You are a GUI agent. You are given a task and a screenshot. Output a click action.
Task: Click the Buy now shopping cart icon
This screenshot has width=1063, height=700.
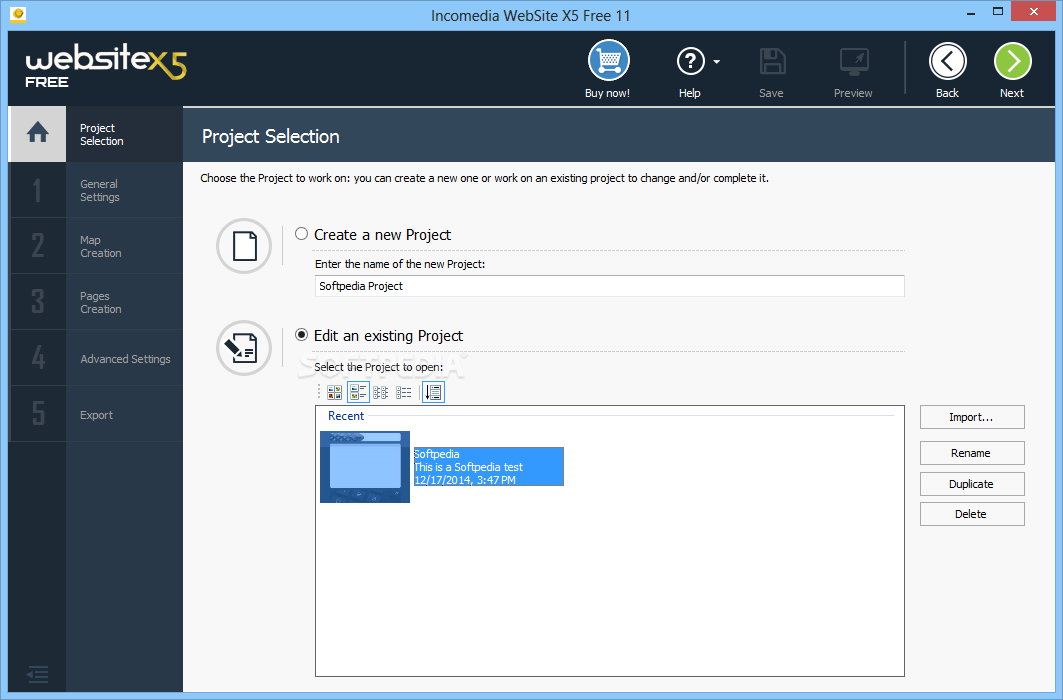click(608, 61)
